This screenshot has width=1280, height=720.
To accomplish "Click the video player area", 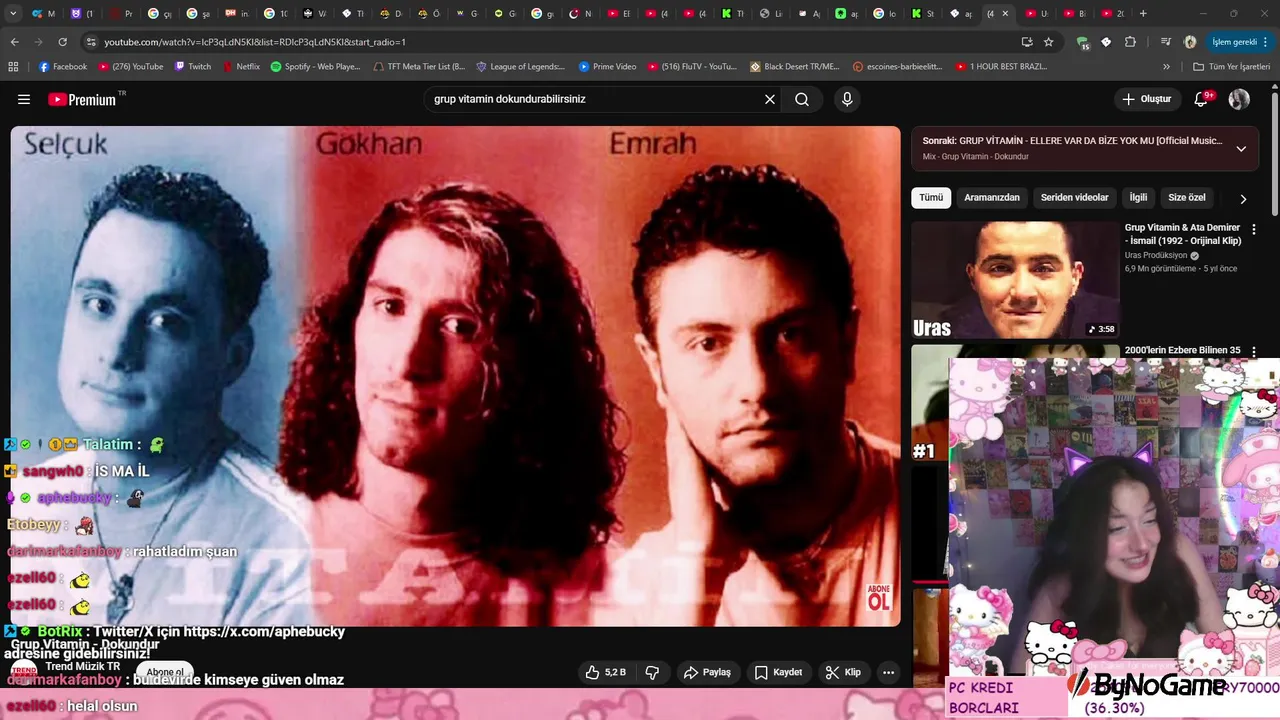I will tap(455, 375).
